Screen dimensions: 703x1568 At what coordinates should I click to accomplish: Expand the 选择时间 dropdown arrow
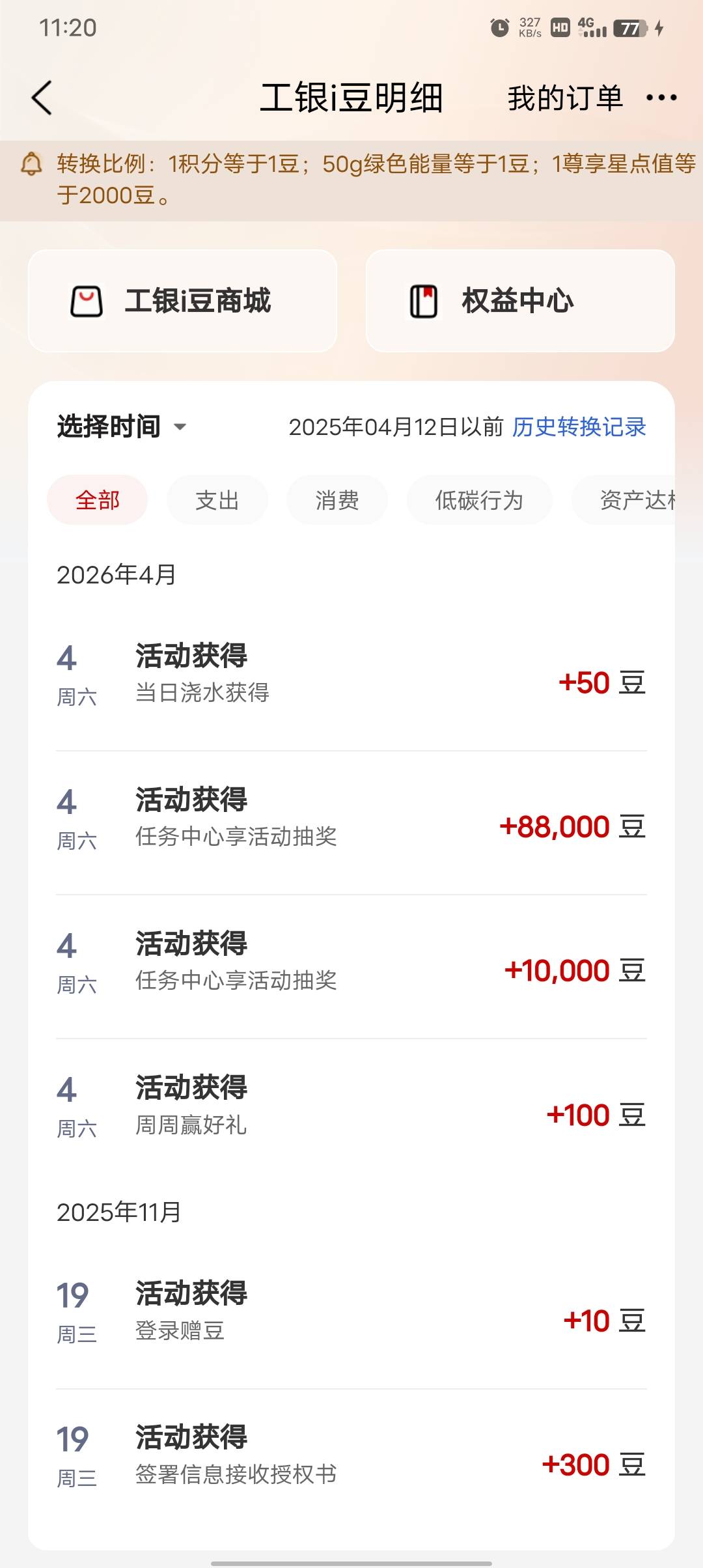tap(180, 427)
